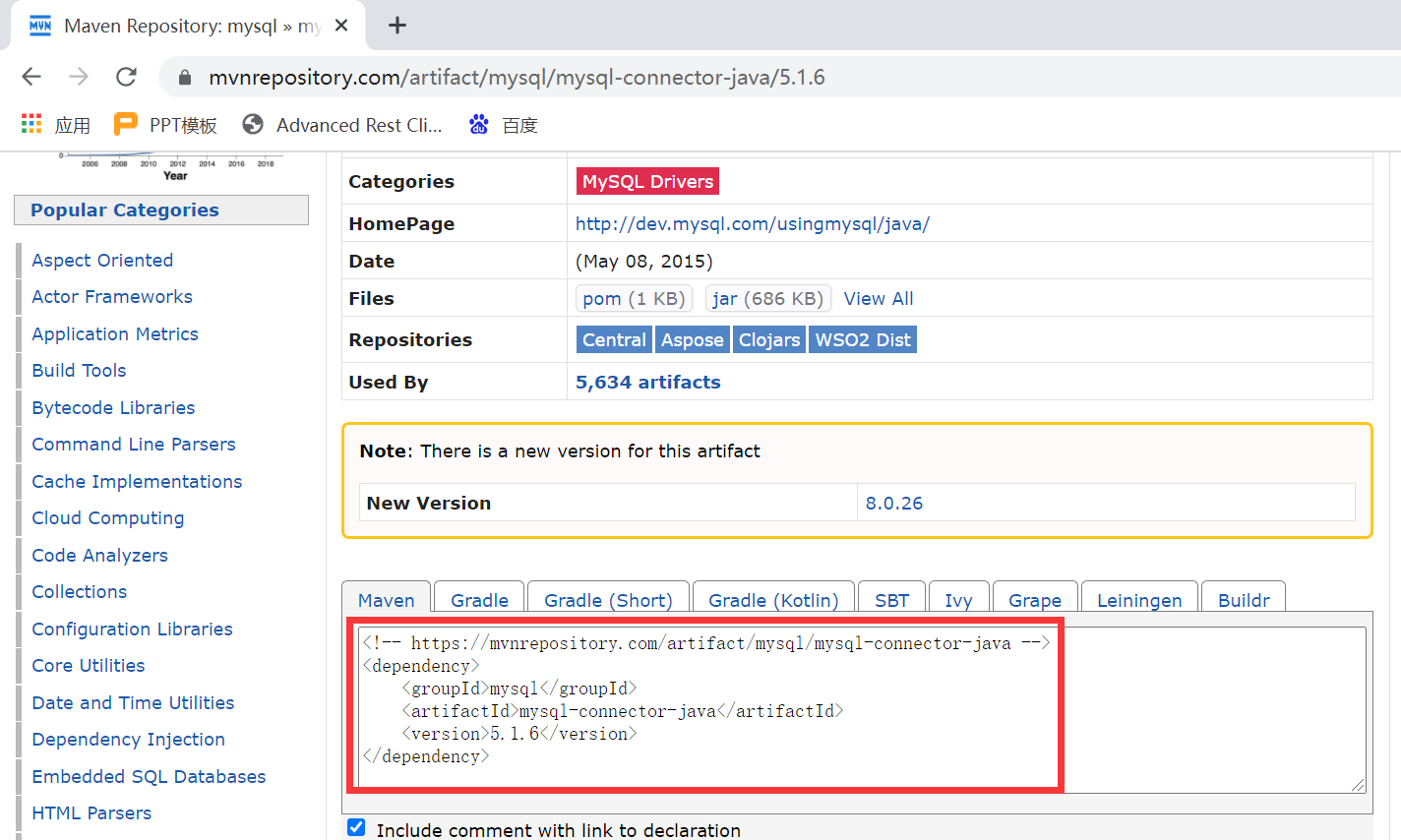Click the browser back arrow

(31, 77)
